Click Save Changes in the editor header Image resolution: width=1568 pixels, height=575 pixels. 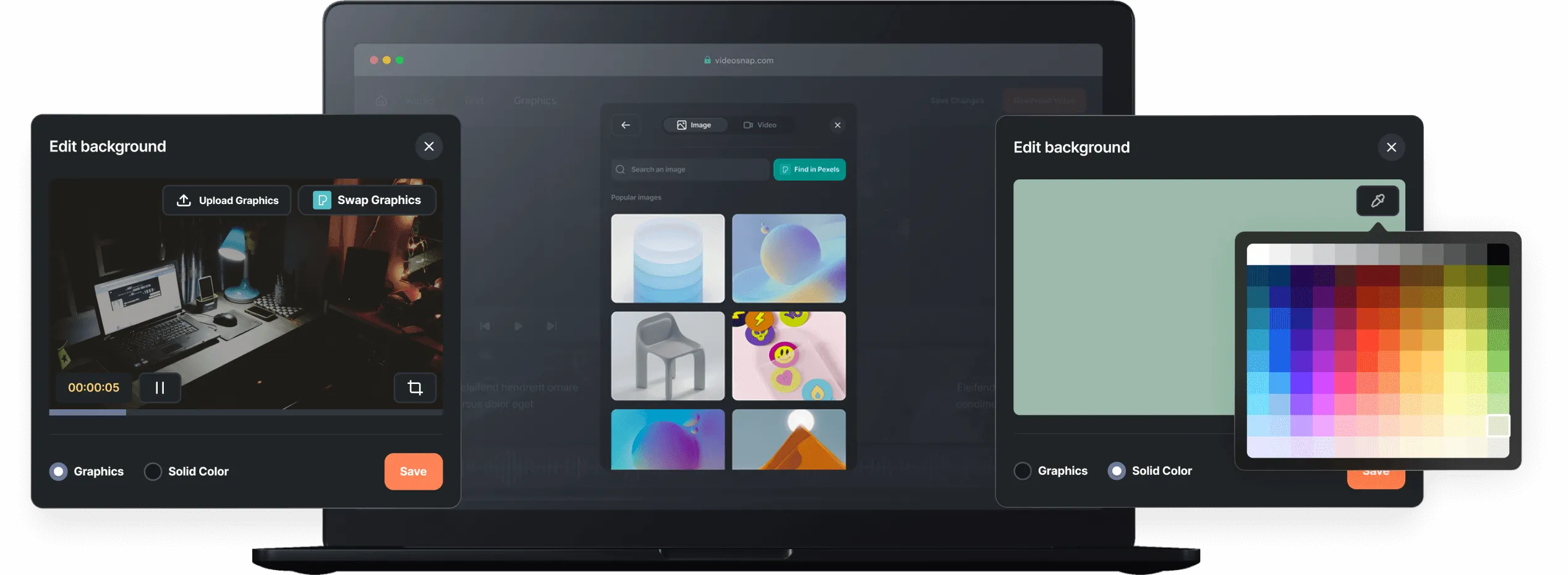click(957, 101)
